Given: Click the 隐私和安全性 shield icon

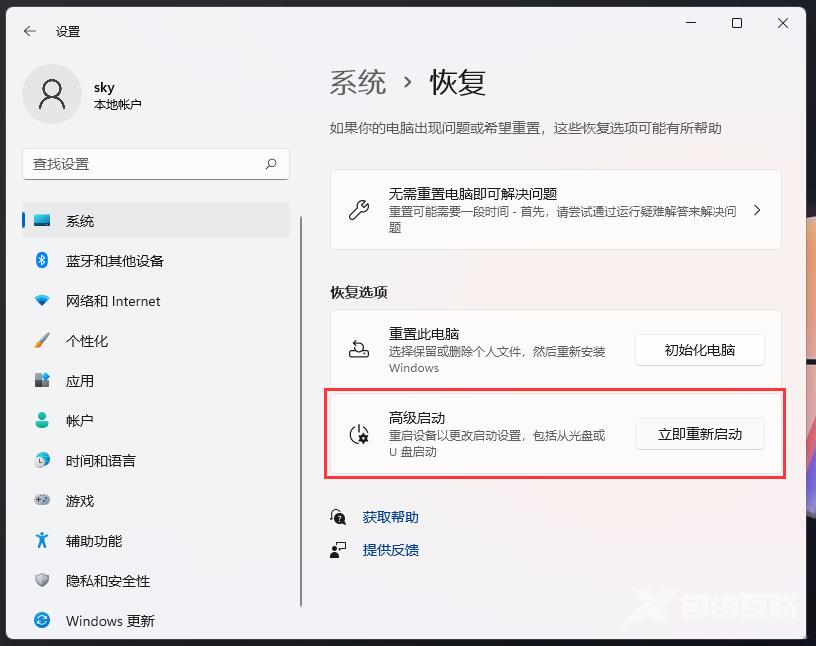Looking at the screenshot, I should [x=40, y=581].
